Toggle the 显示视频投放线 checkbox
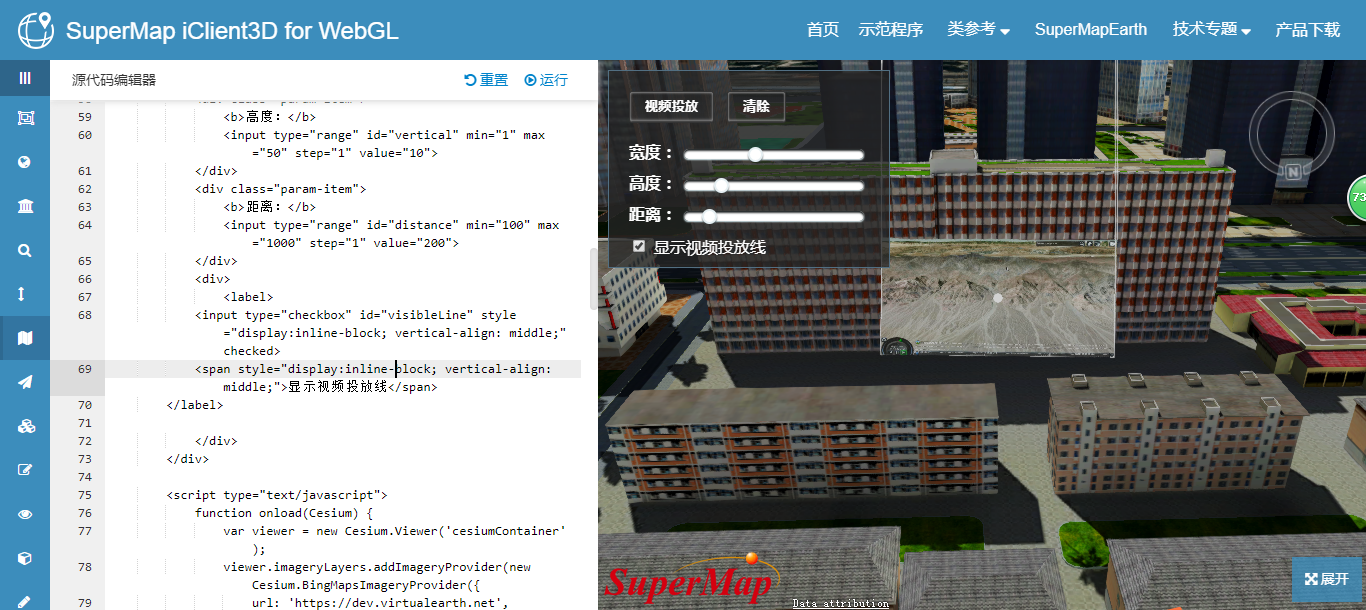This screenshot has width=1366, height=610. (x=639, y=246)
